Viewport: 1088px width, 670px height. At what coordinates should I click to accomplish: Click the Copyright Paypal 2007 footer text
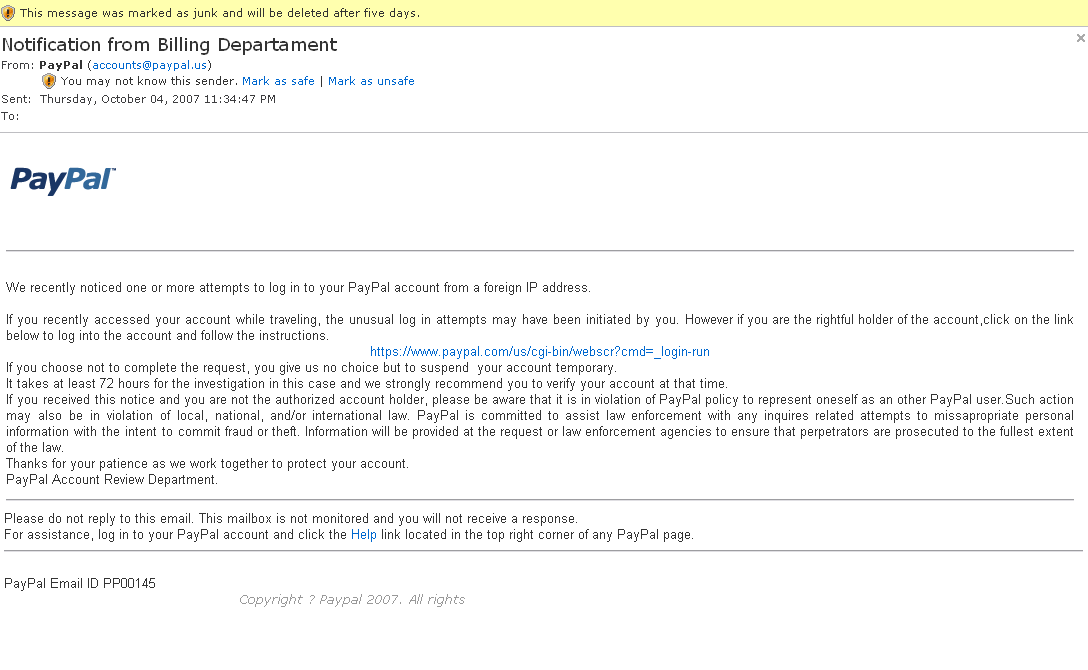coord(352,599)
